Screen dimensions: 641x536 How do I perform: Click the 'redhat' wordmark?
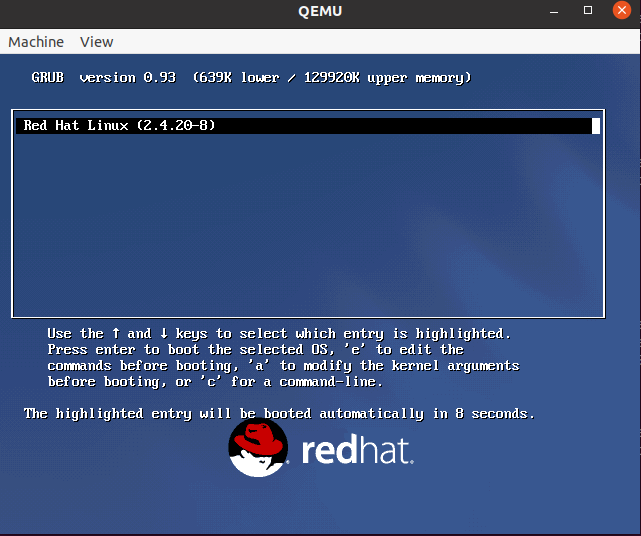click(358, 451)
